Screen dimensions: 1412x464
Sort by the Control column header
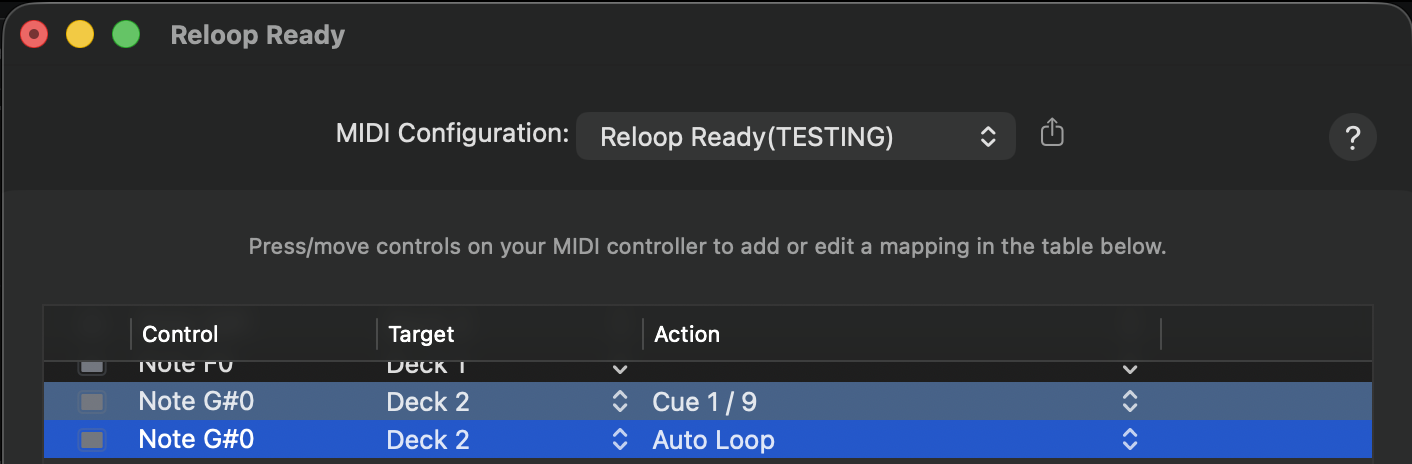click(x=180, y=334)
